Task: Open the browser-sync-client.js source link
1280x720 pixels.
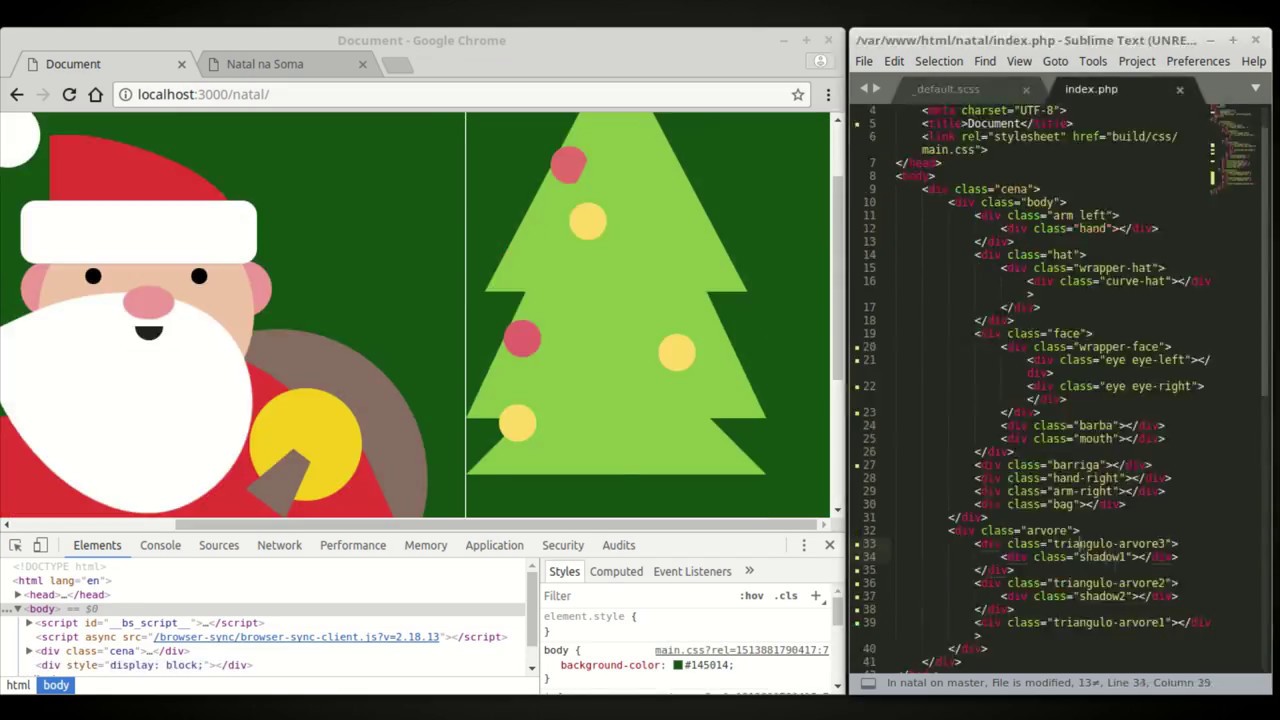Action: (x=296, y=637)
